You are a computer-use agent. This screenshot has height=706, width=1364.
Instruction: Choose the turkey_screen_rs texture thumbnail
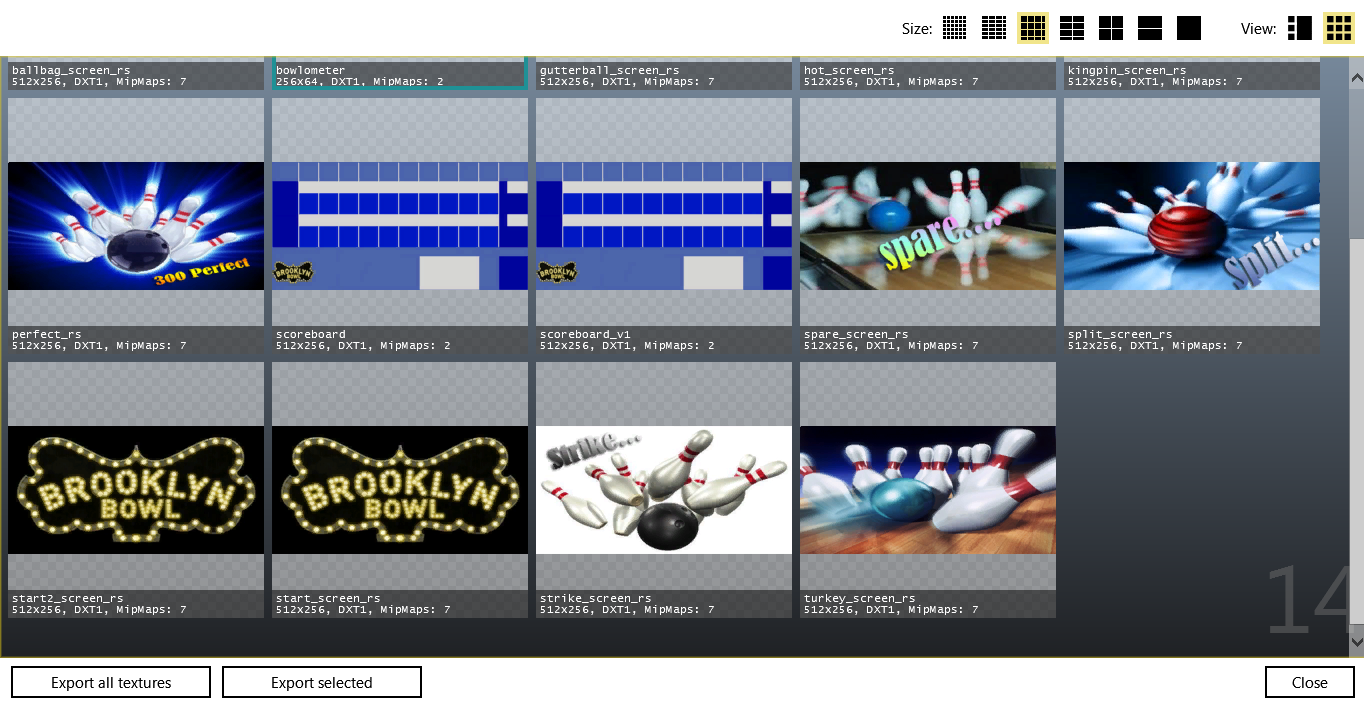pos(928,490)
